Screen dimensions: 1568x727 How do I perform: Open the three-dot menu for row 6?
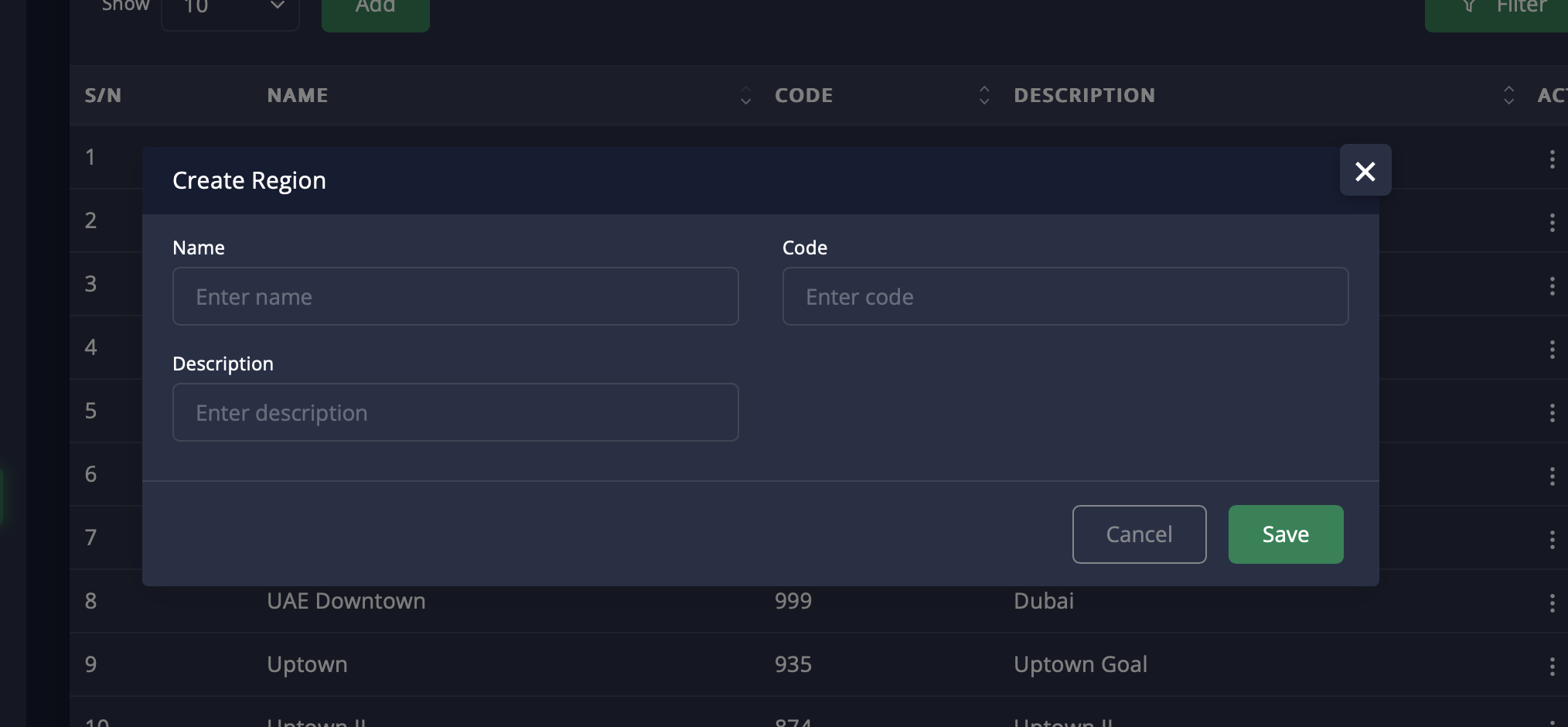tap(1552, 476)
